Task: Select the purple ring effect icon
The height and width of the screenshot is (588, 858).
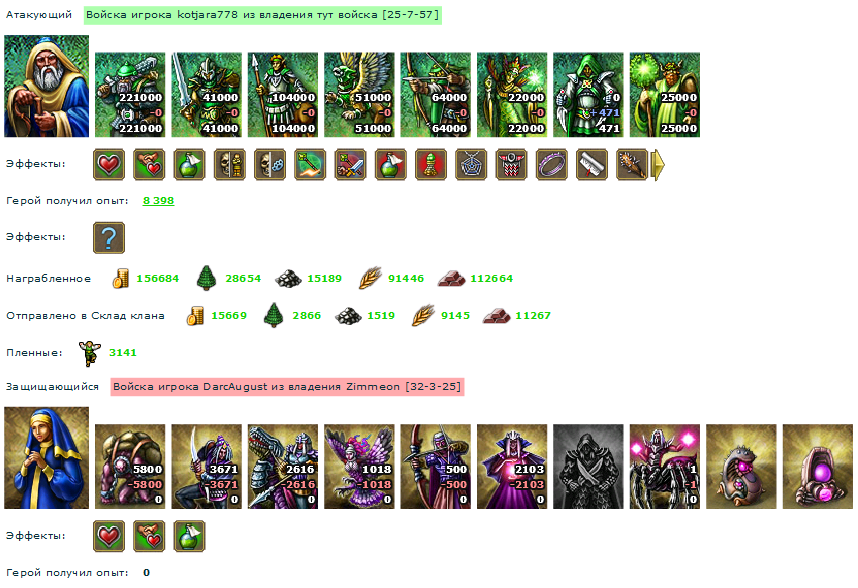Action: click(x=552, y=164)
